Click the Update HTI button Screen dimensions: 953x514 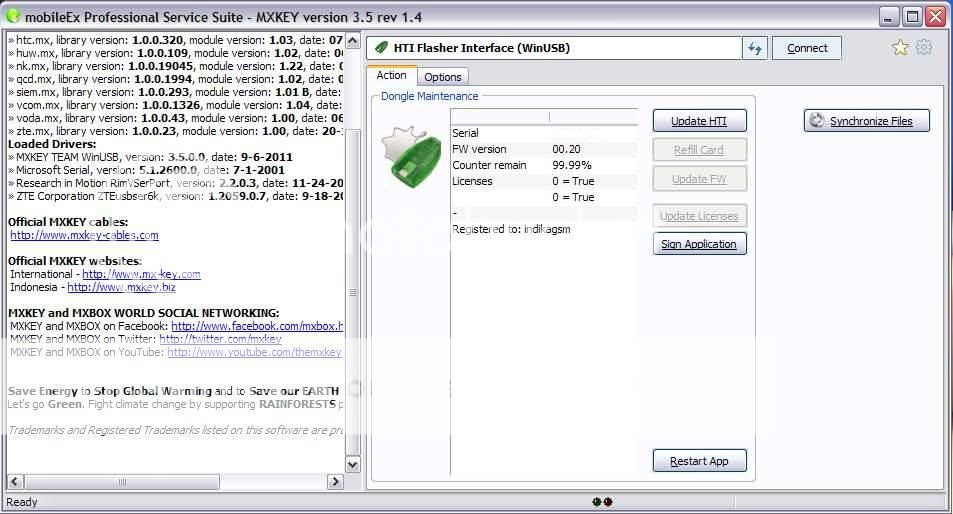pos(699,121)
